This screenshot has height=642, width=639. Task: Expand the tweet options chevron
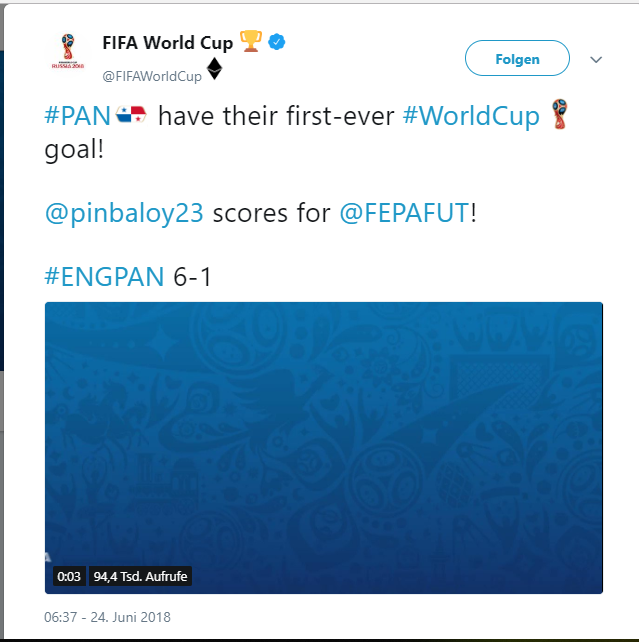[x=596, y=60]
